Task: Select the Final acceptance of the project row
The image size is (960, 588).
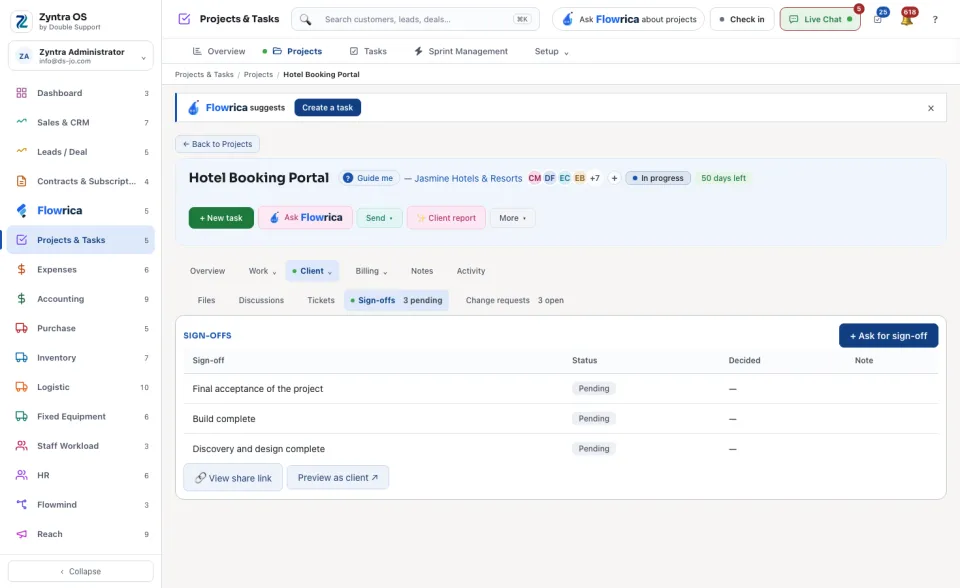Action: tap(561, 389)
